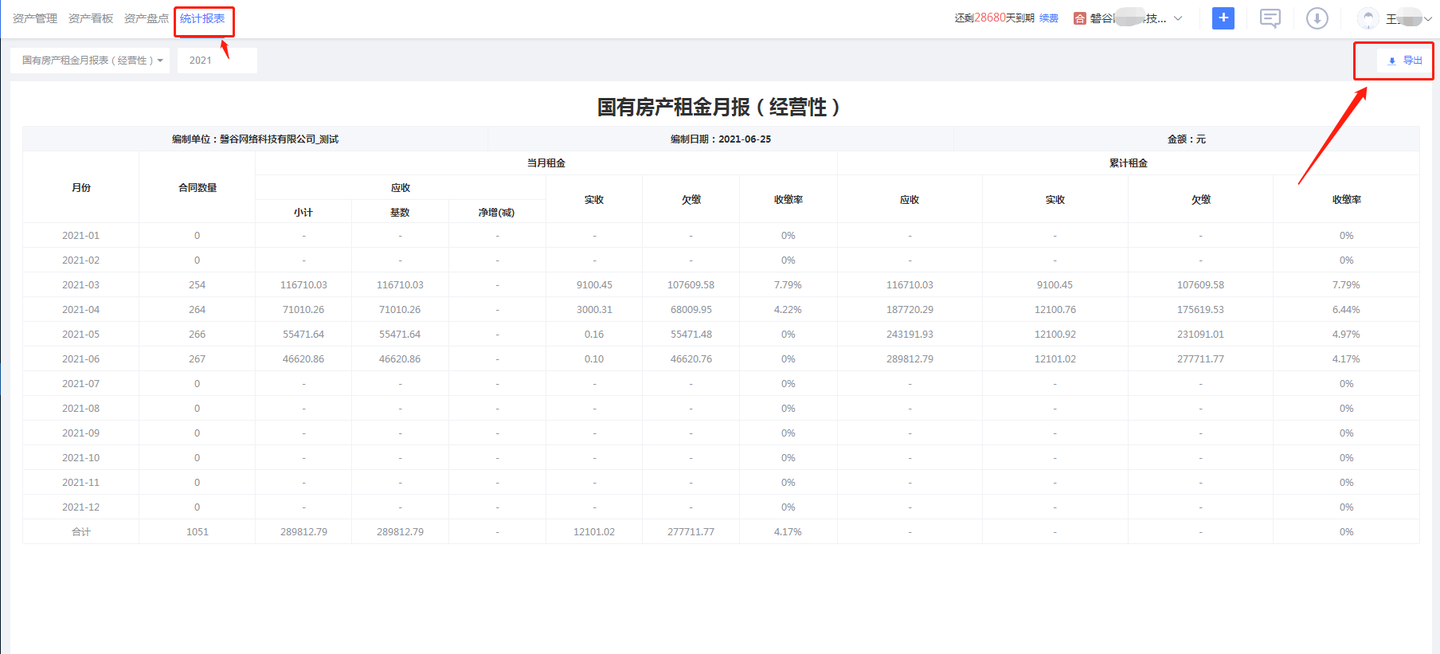1440x654 pixels.
Task: Click the 编制单位 company name header
Action: click(255, 139)
